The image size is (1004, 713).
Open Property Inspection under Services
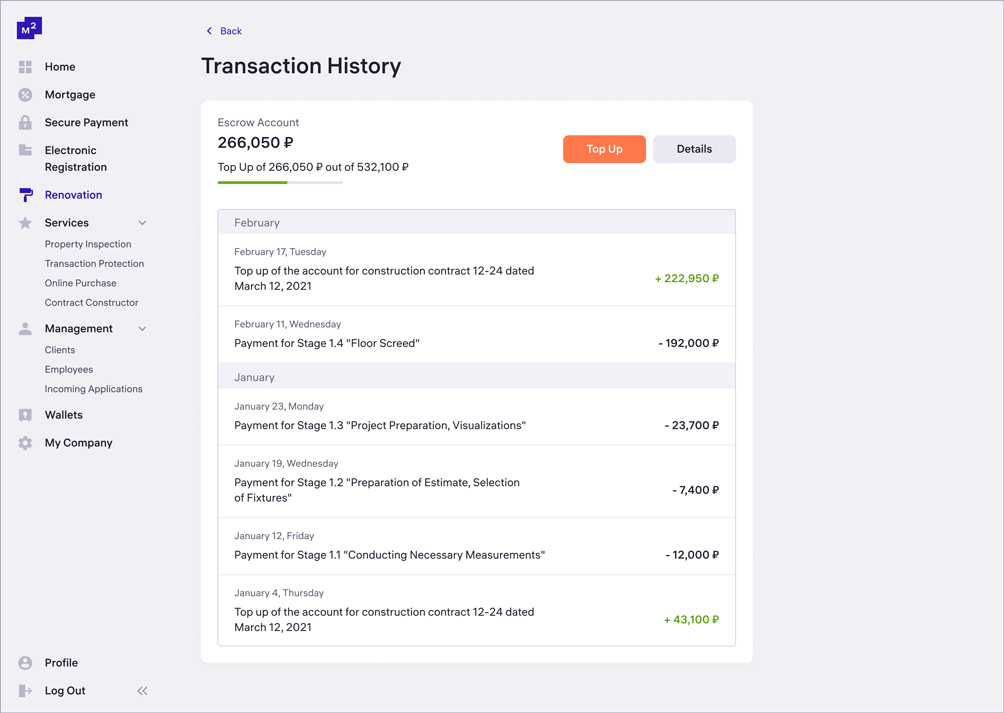(x=88, y=244)
